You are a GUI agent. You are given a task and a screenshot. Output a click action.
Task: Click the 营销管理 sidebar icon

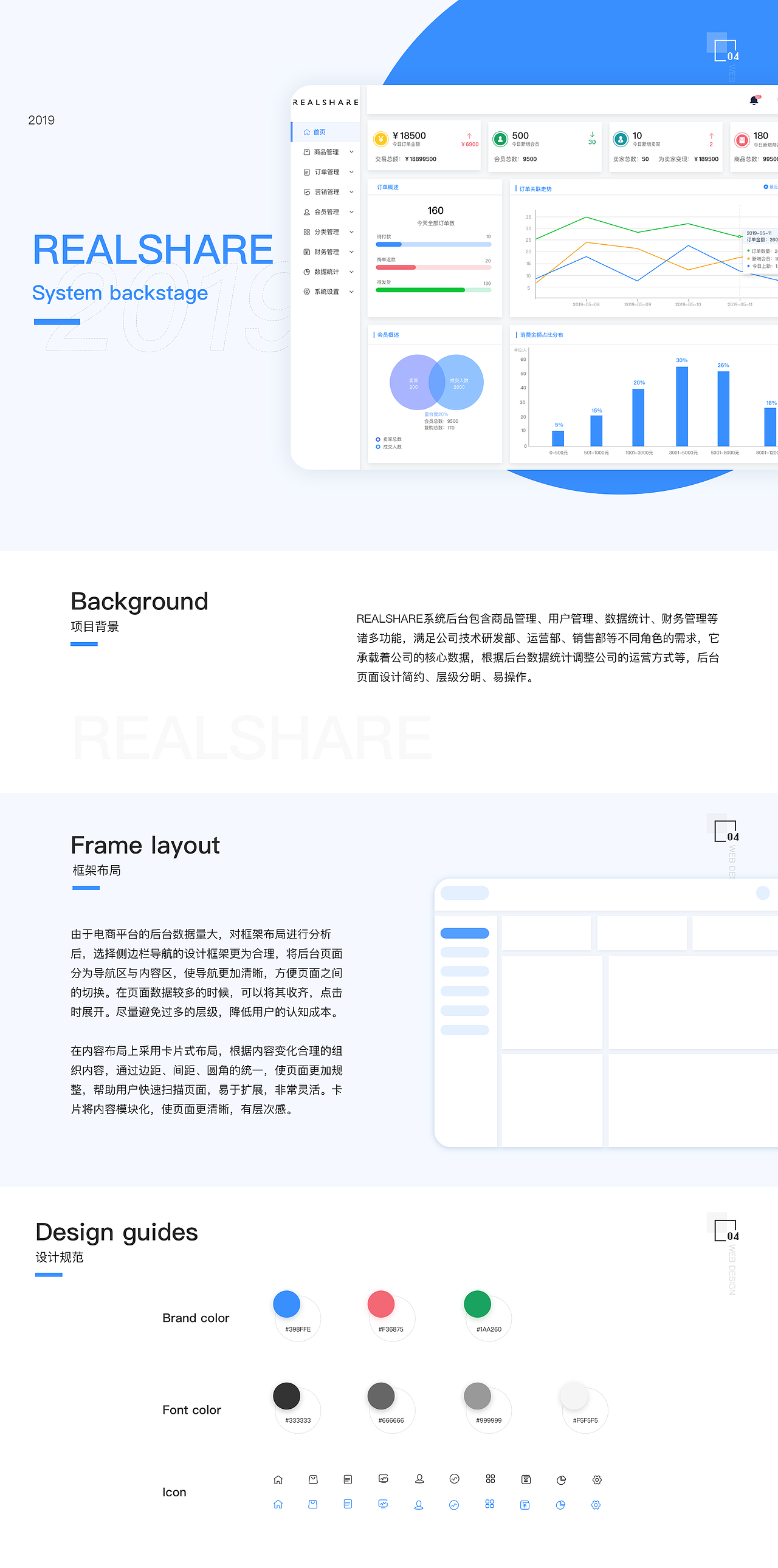click(x=307, y=192)
